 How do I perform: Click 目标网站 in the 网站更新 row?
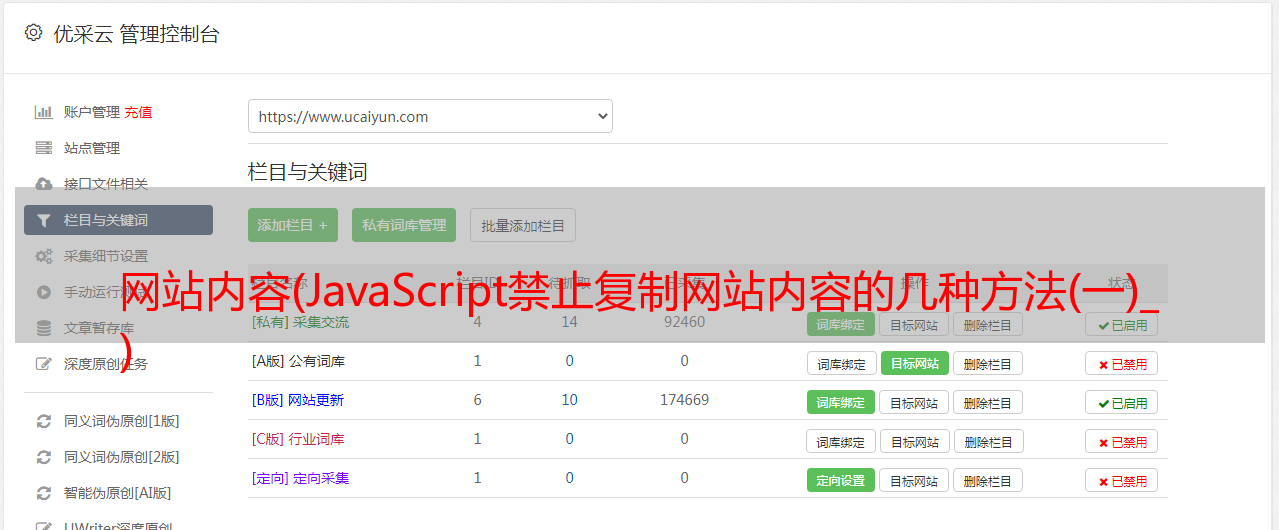click(x=914, y=402)
